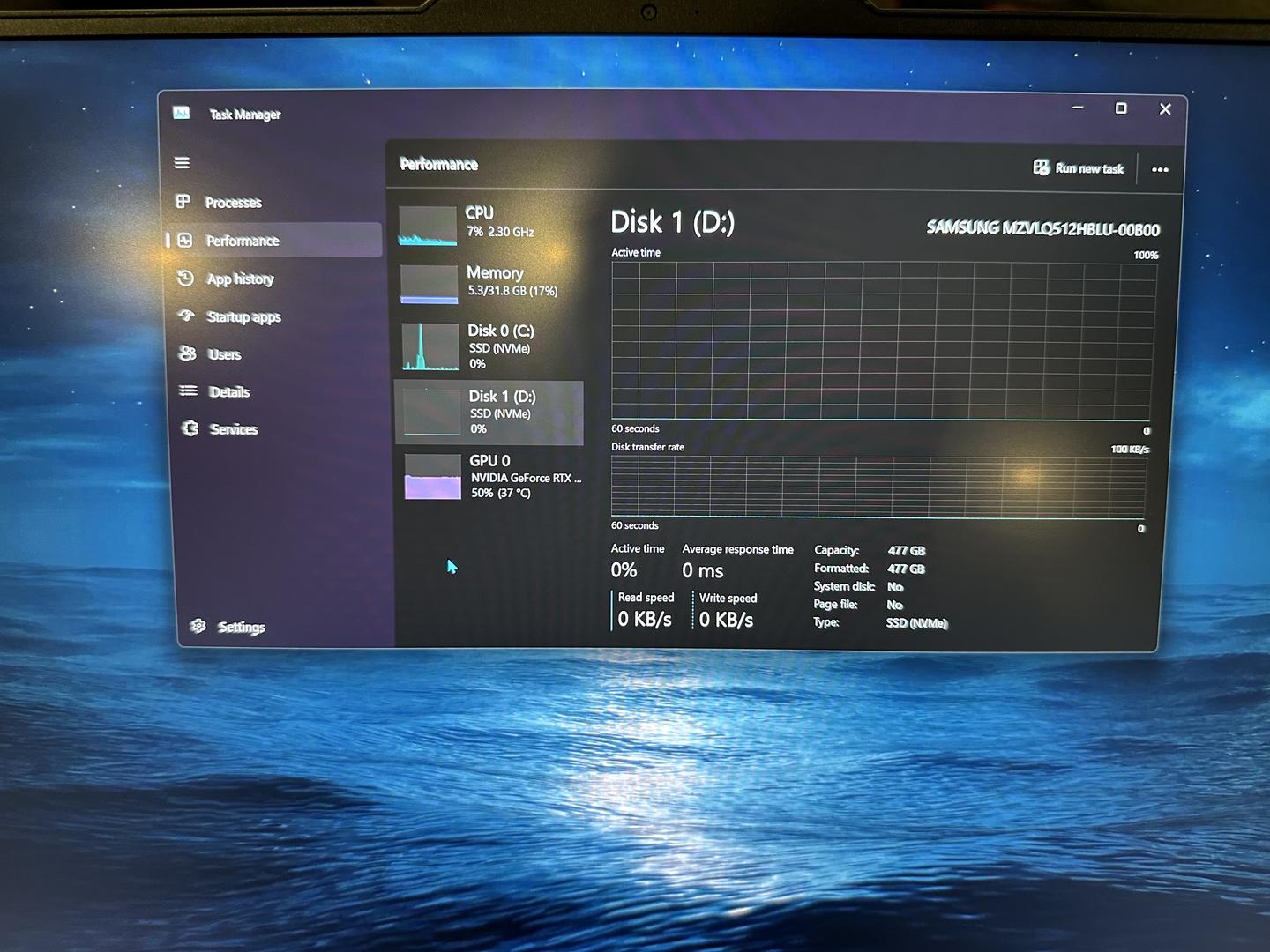Image resolution: width=1270 pixels, height=952 pixels.
Task: Select the CPU performance graph thumbnail
Action: point(428,226)
